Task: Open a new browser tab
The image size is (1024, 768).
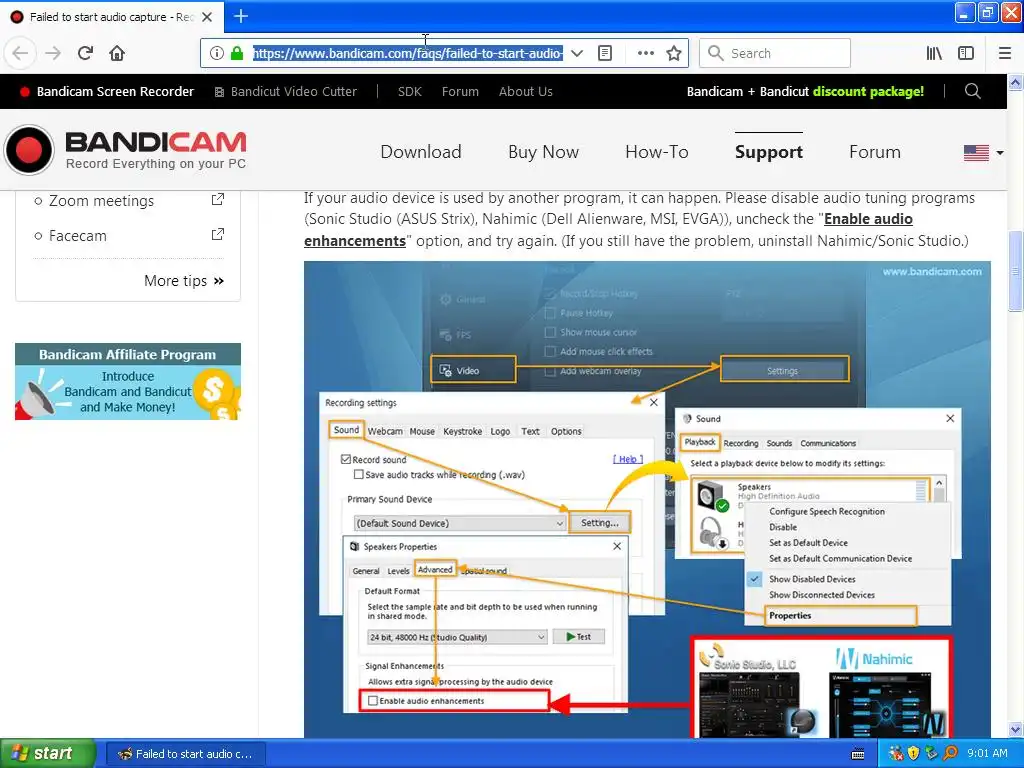Action: point(240,16)
